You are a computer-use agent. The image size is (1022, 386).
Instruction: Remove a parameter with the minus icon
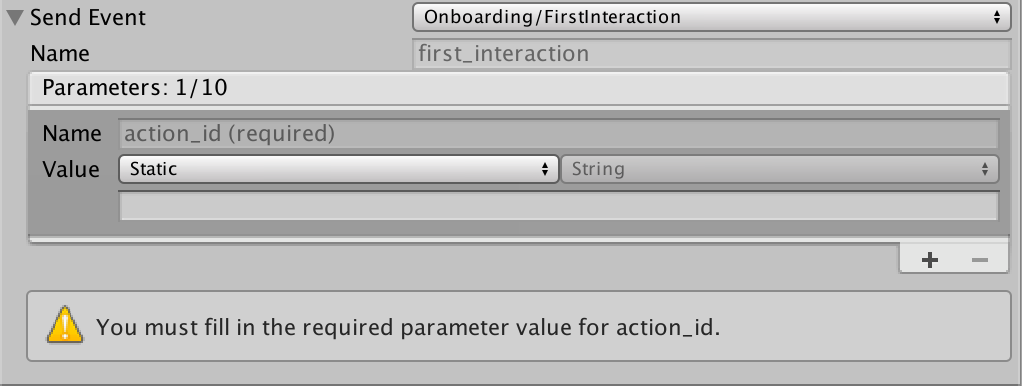tap(980, 260)
